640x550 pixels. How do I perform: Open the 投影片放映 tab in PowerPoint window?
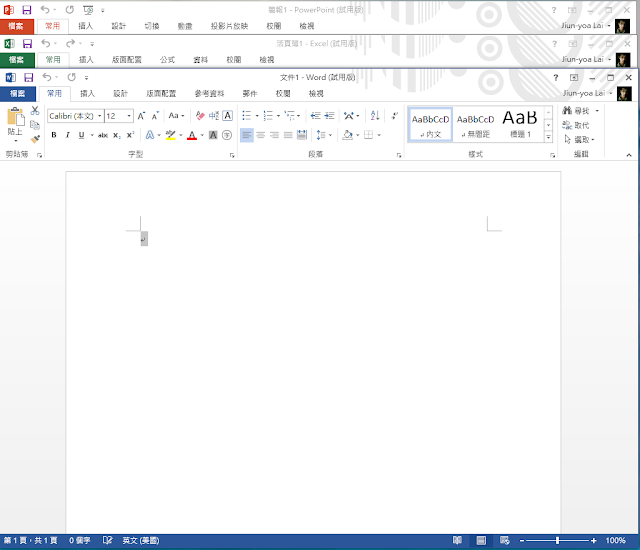(229, 26)
